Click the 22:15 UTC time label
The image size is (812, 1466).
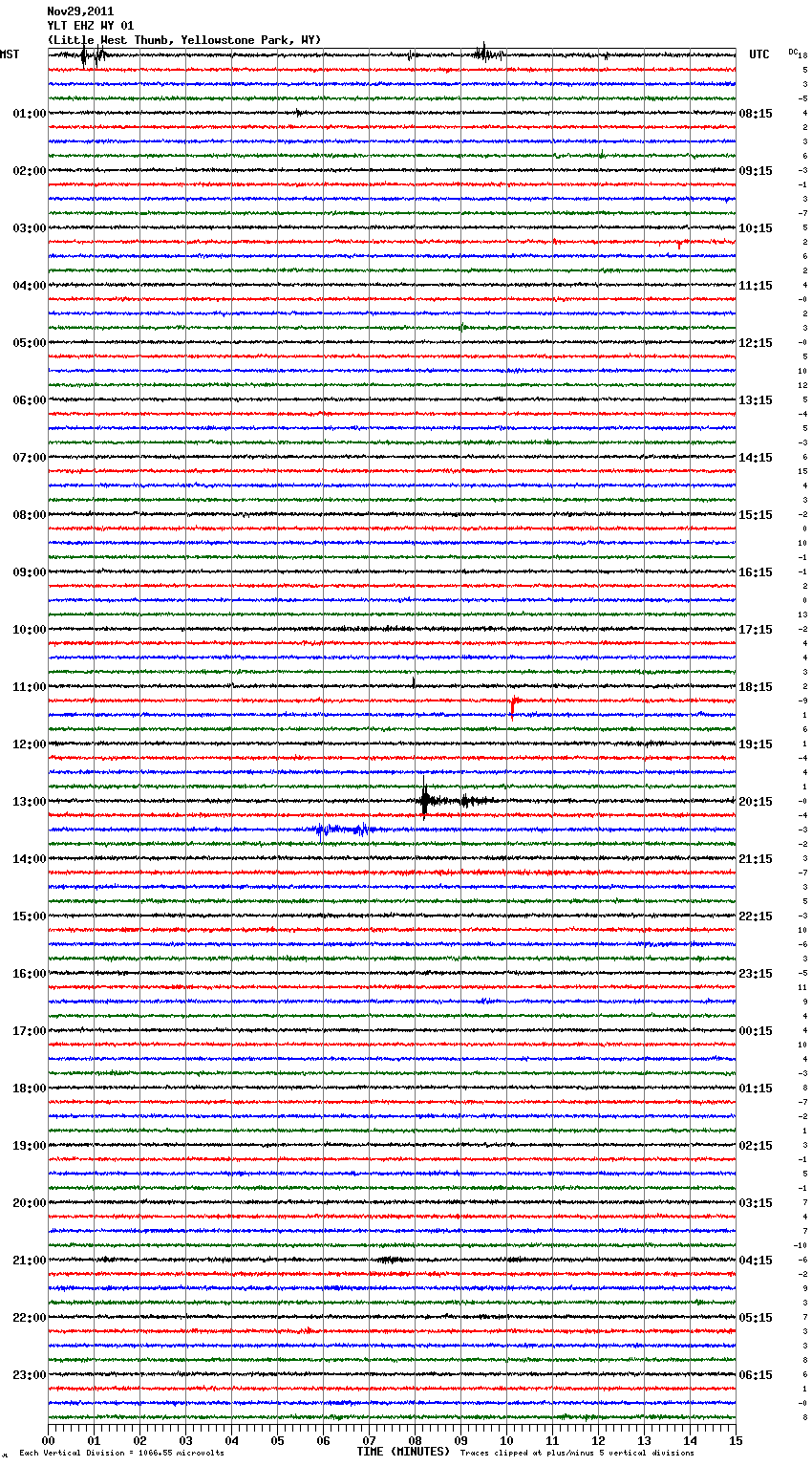click(756, 916)
